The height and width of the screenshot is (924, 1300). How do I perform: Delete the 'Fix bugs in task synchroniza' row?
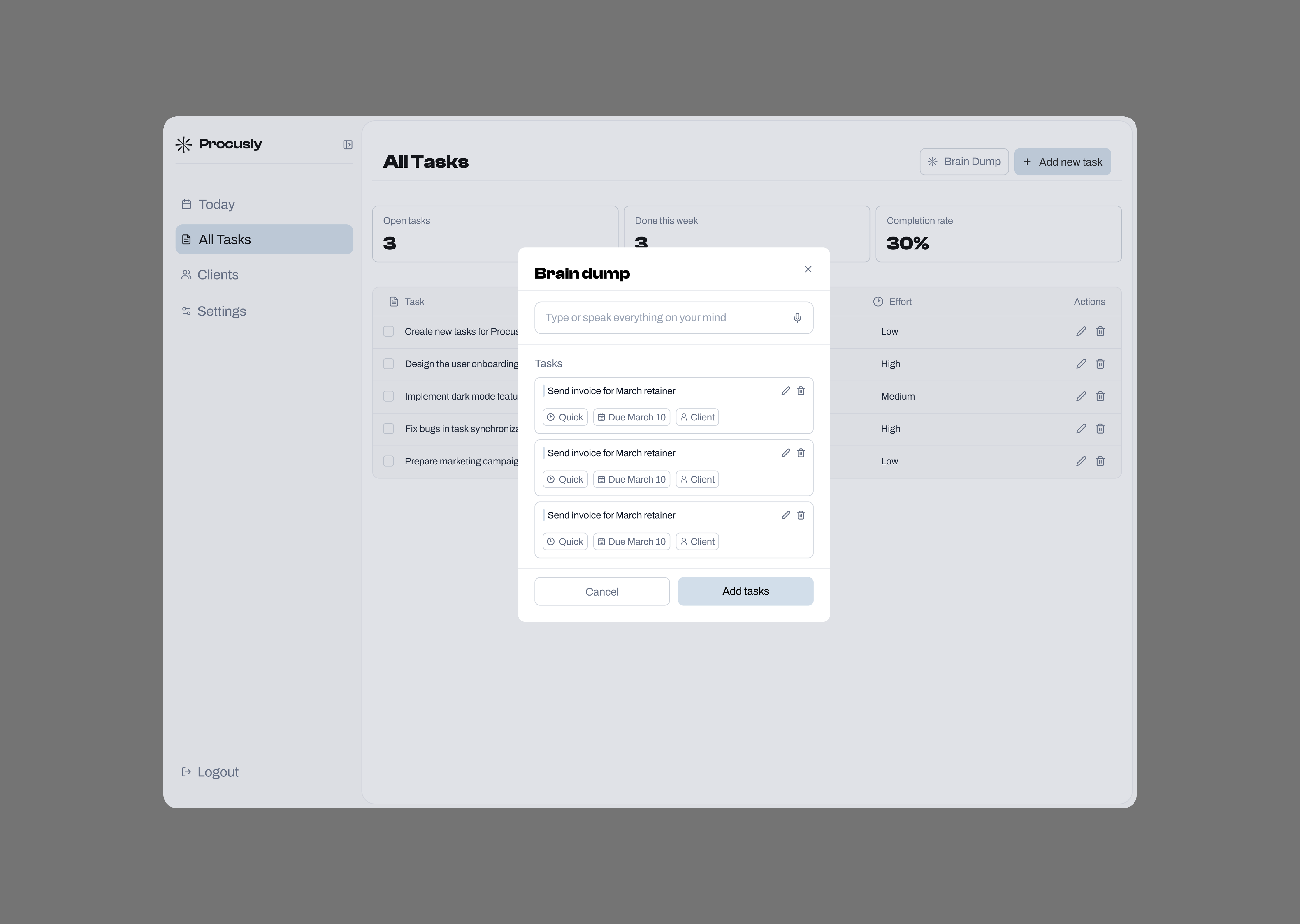1100,428
